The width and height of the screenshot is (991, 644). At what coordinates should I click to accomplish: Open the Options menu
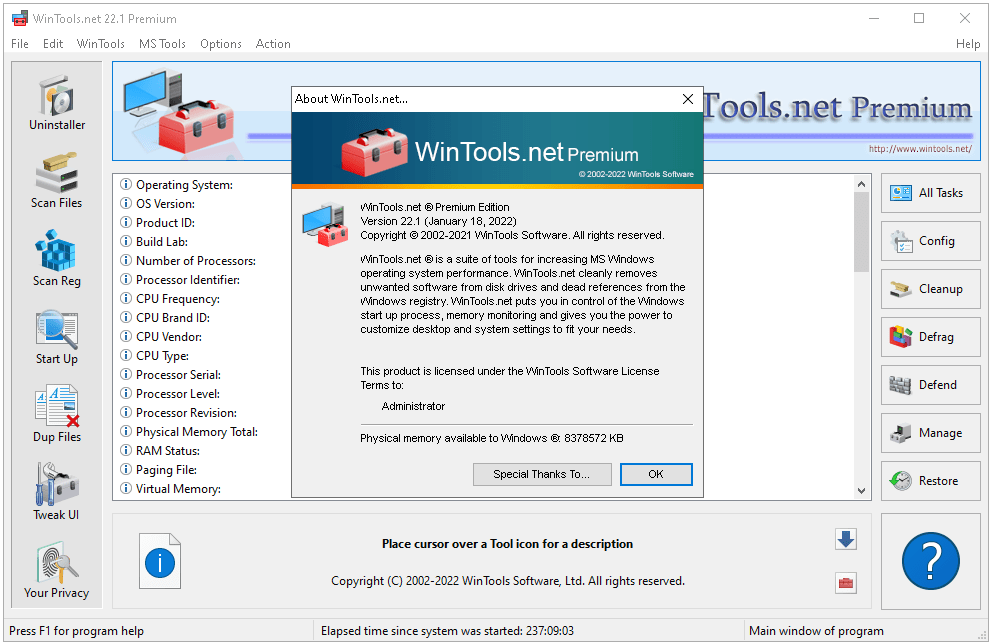point(221,44)
